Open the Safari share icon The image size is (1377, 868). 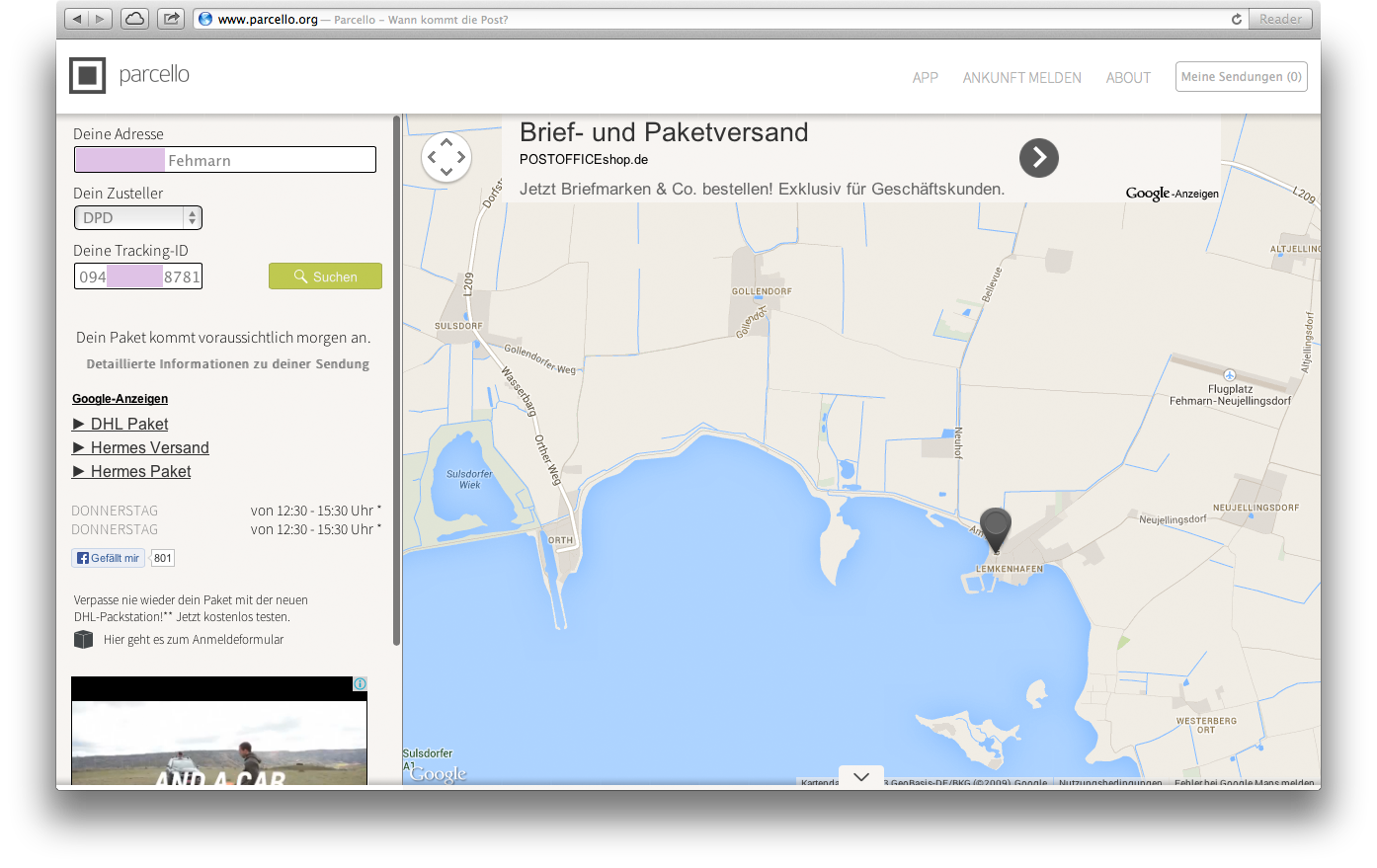click(x=171, y=19)
